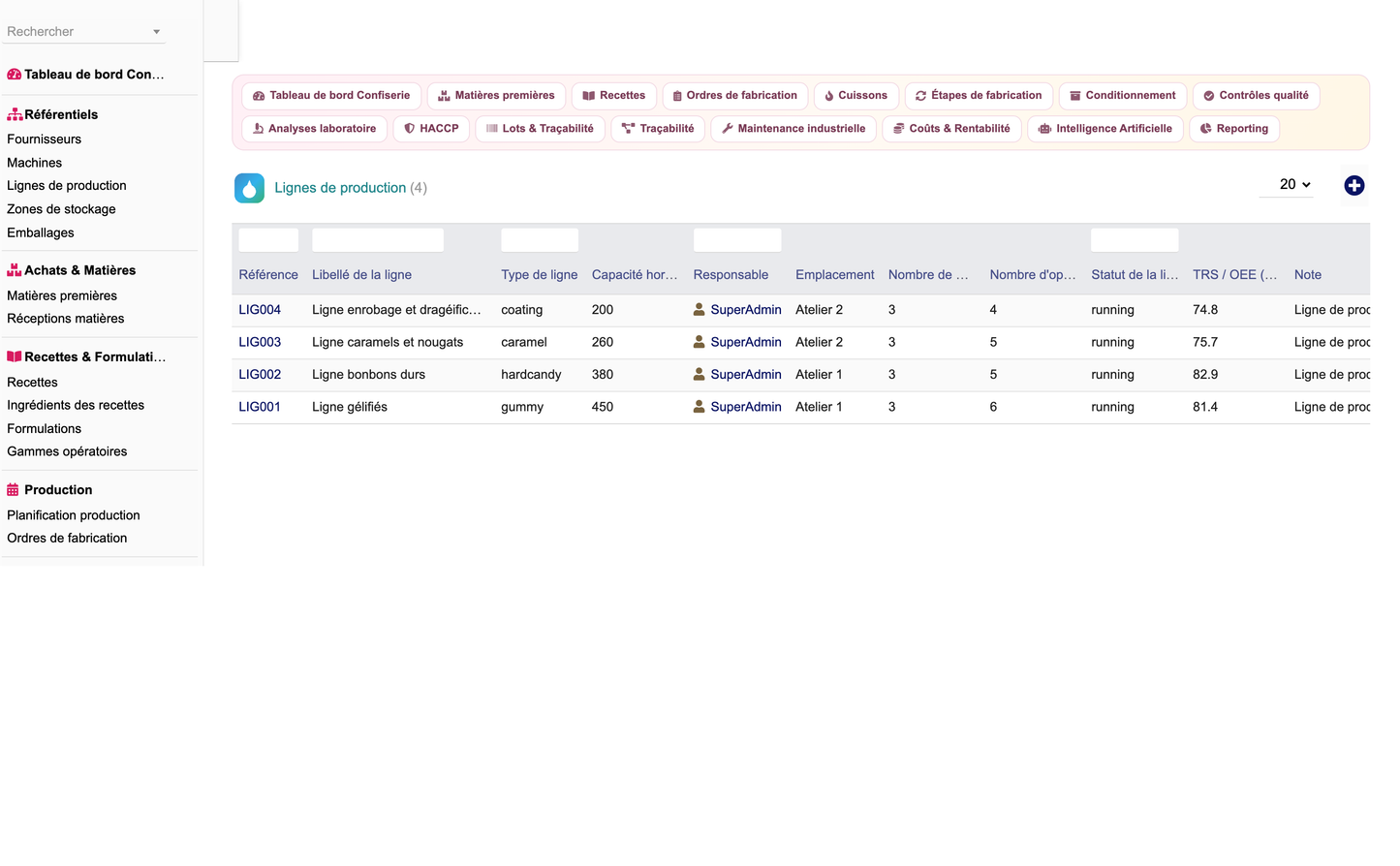Open the LIG002 reference link
Image resolution: width=1400 pixels, height=866 pixels.
[x=260, y=374]
